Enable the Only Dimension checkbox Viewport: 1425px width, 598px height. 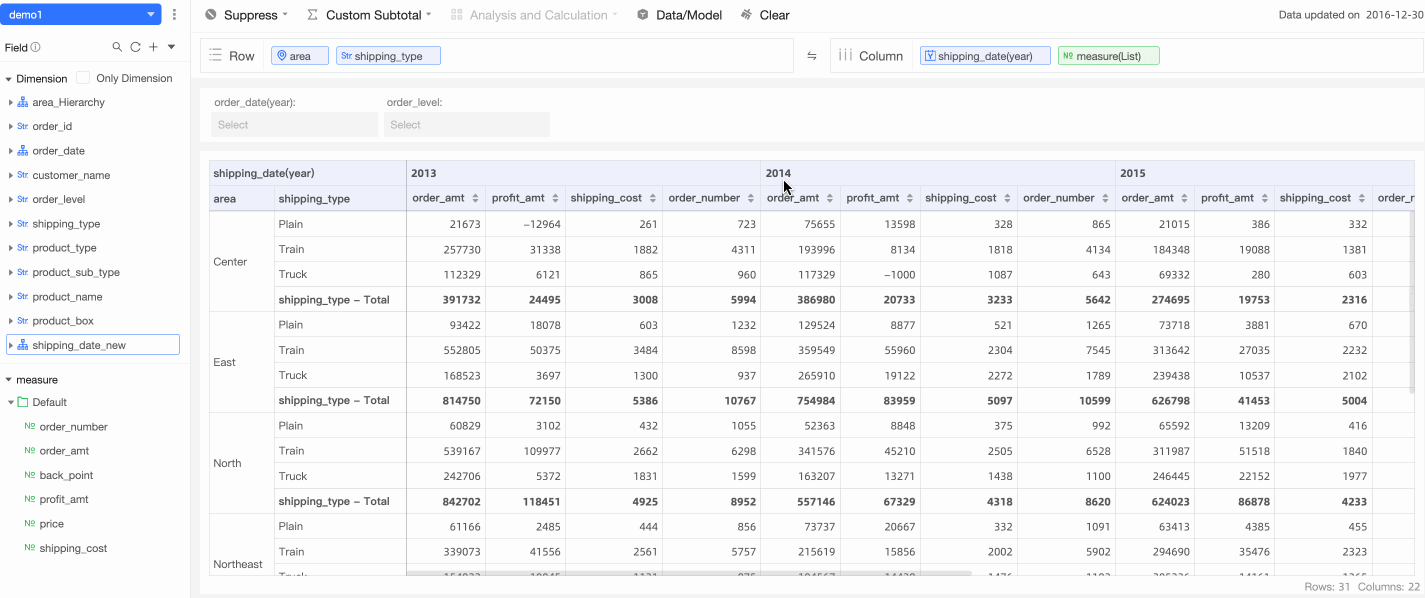[x=83, y=78]
